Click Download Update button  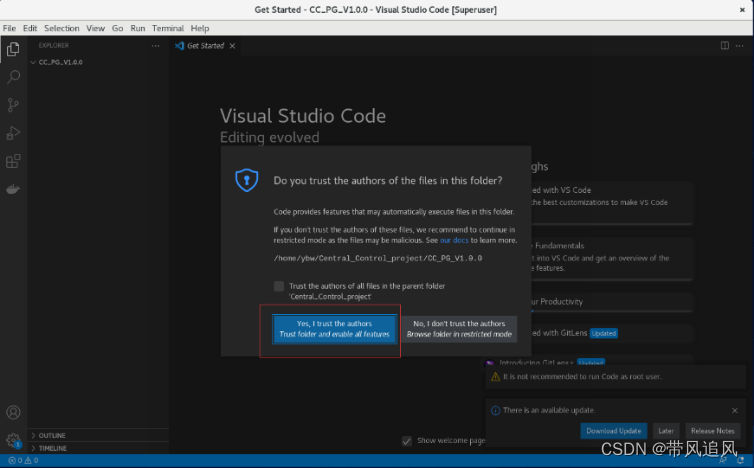(x=613, y=431)
